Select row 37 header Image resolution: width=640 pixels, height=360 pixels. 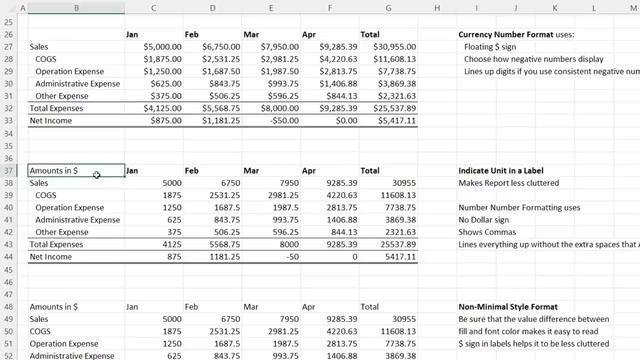[9, 171]
